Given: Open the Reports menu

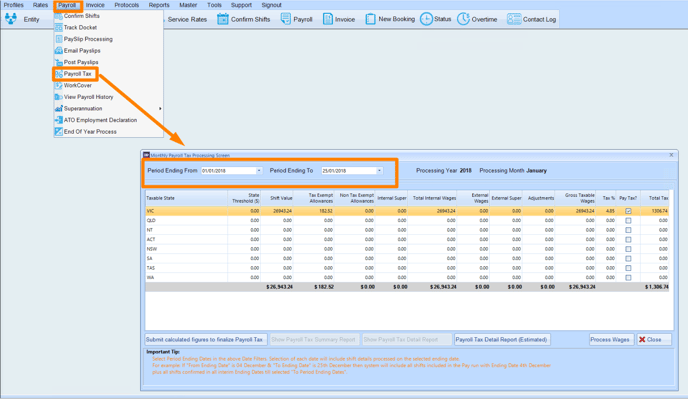Looking at the screenshot, I should (159, 5).
